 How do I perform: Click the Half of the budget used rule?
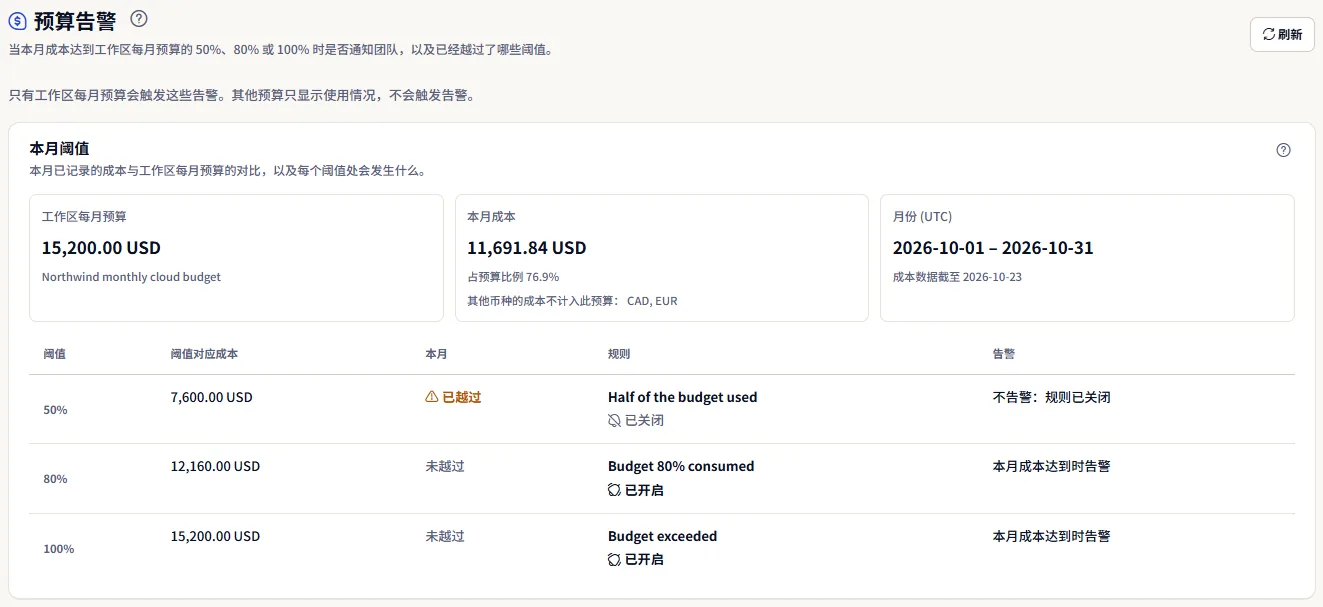(683, 397)
